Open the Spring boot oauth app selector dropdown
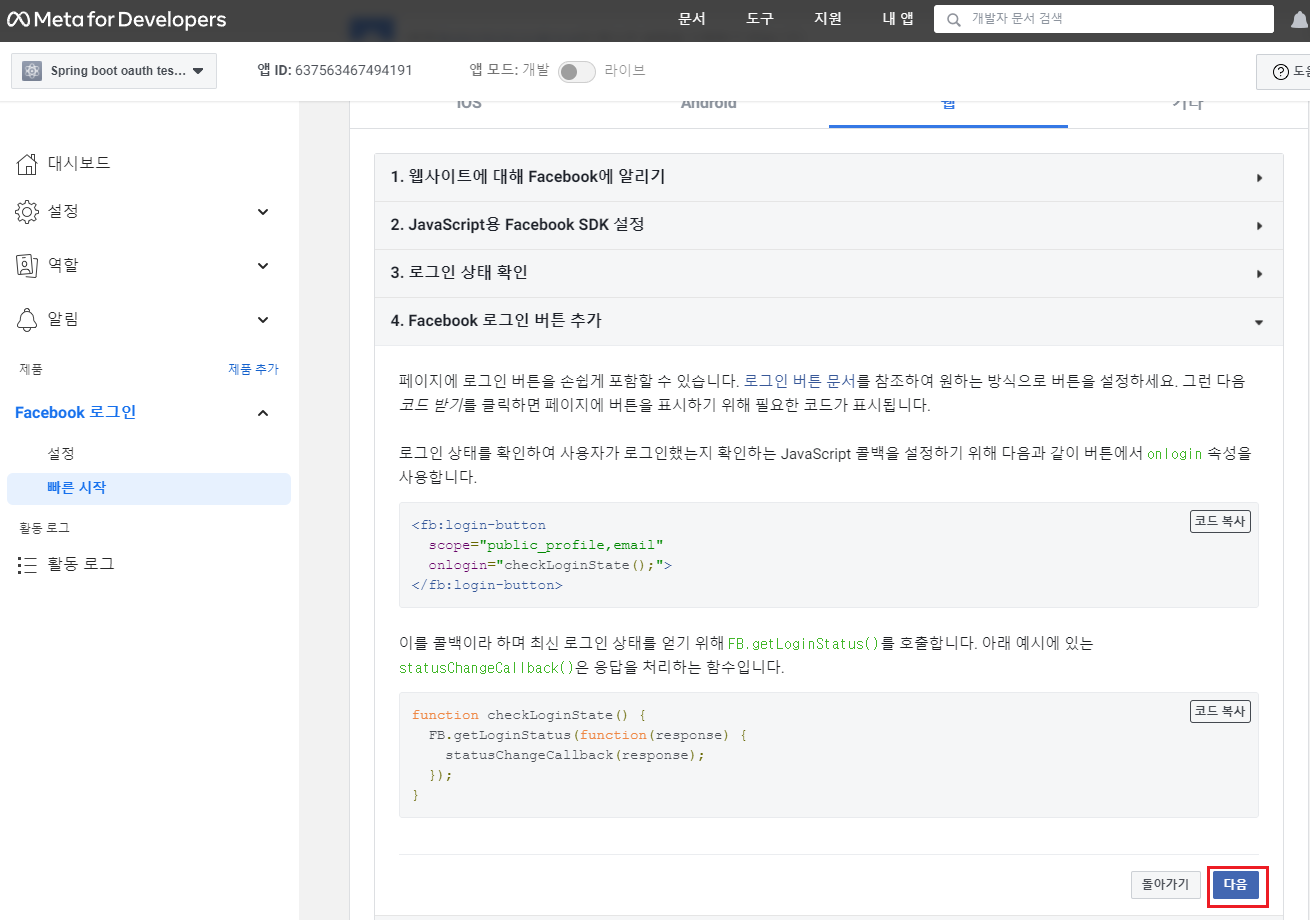The width and height of the screenshot is (1310, 920). 114,71
